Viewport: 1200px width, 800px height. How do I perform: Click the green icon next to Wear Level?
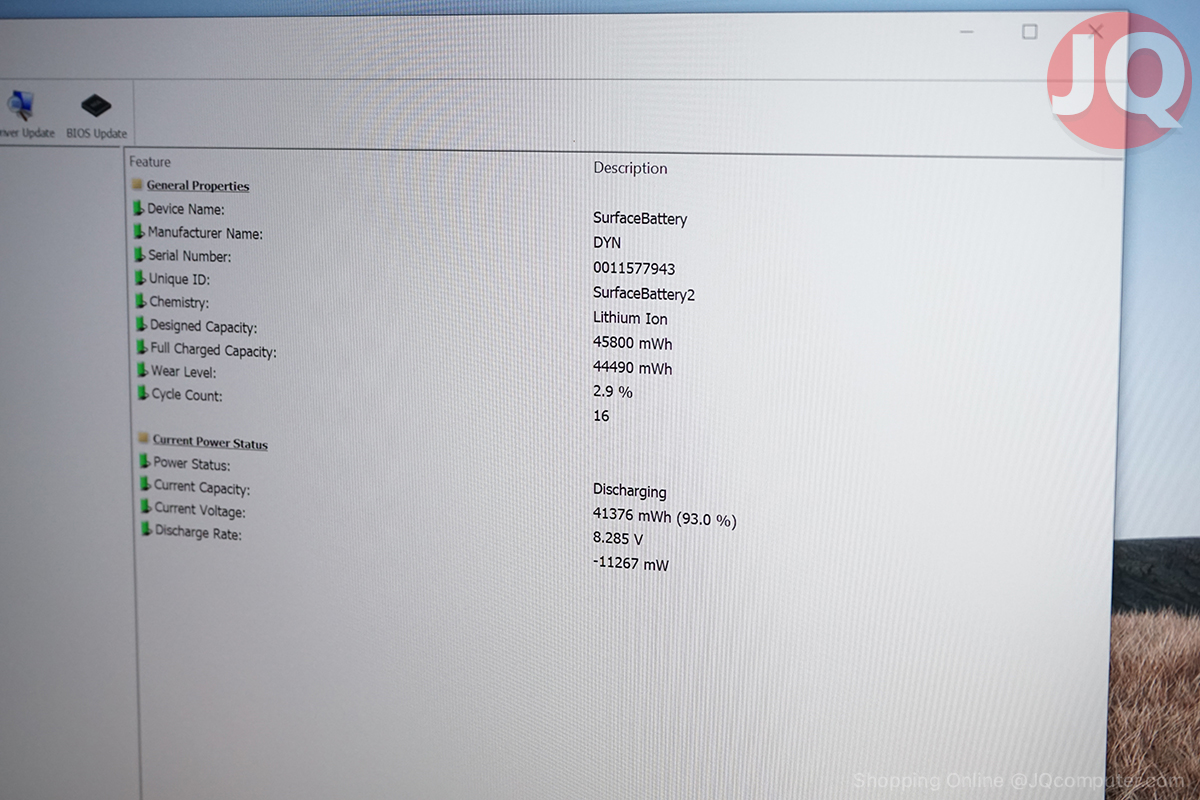point(142,369)
